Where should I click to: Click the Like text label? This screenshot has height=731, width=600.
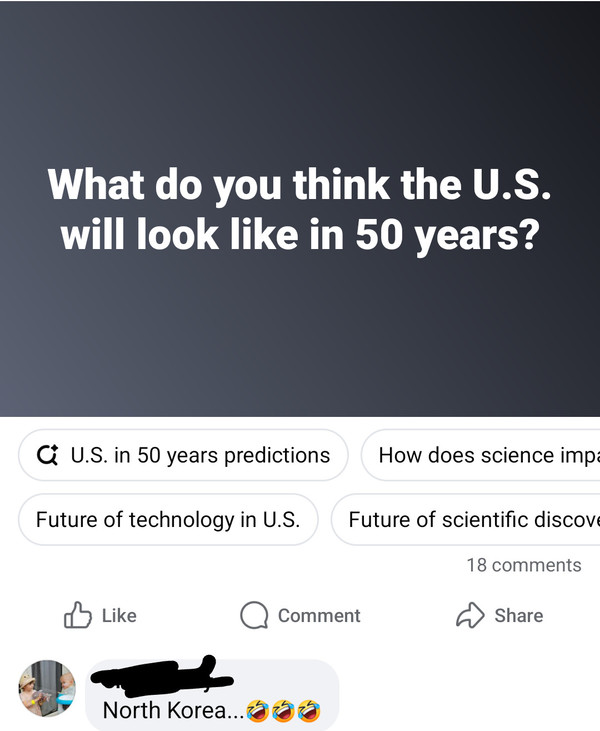119,616
